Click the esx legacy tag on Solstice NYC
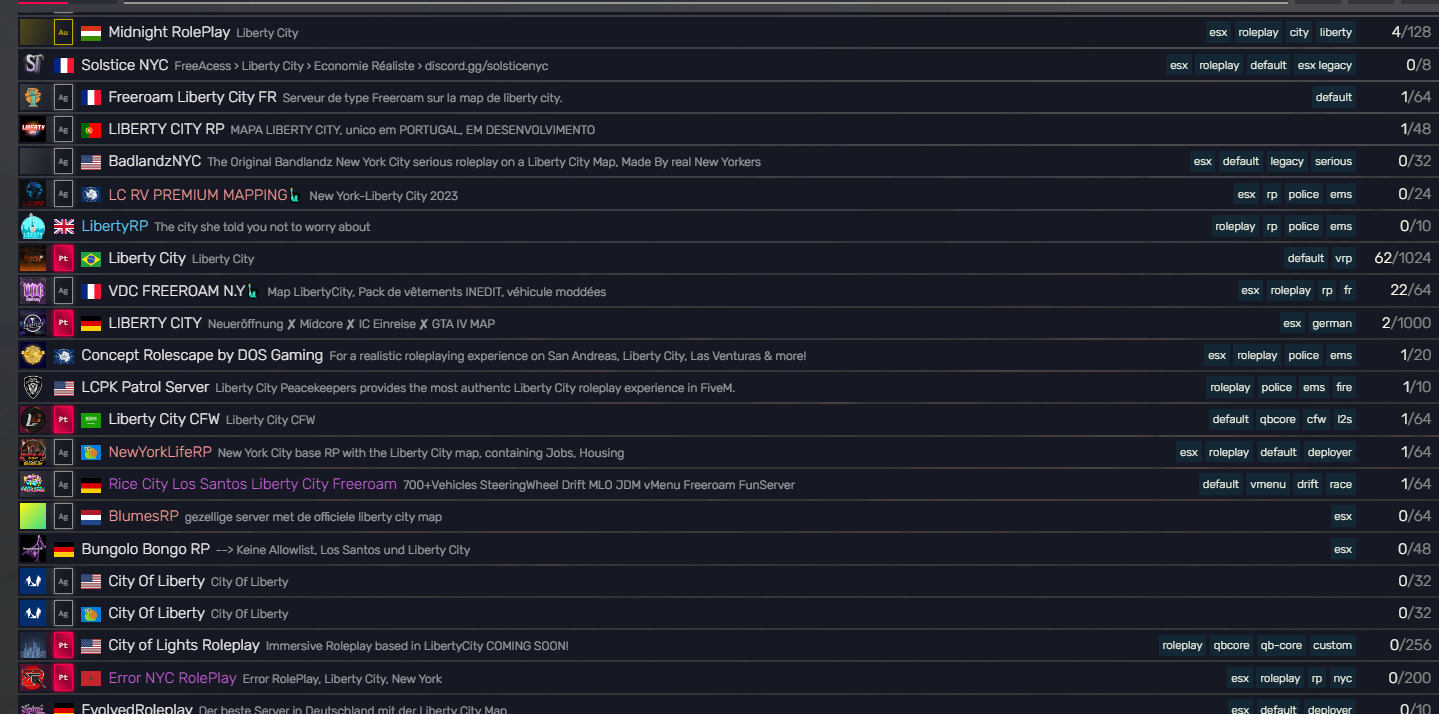 pyautogui.click(x=1325, y=65)
